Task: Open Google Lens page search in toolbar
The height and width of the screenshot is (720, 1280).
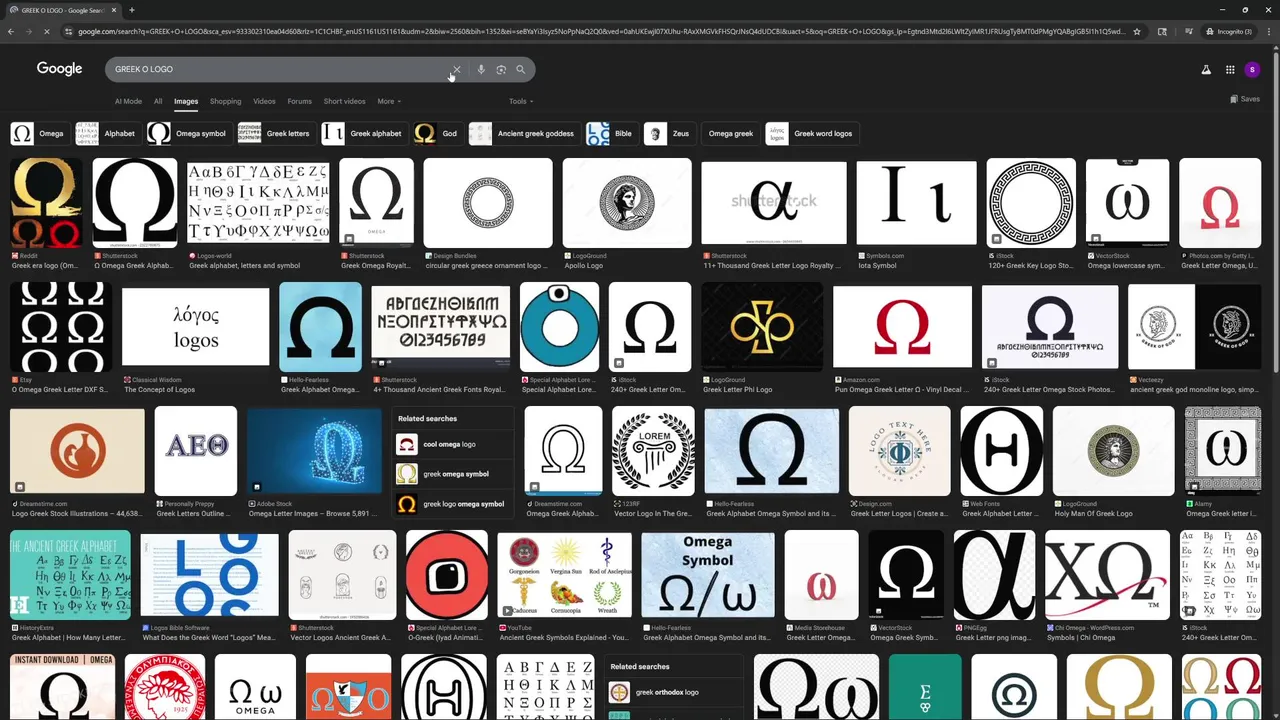Action: pyautogui.click(x=1162, y=32)
